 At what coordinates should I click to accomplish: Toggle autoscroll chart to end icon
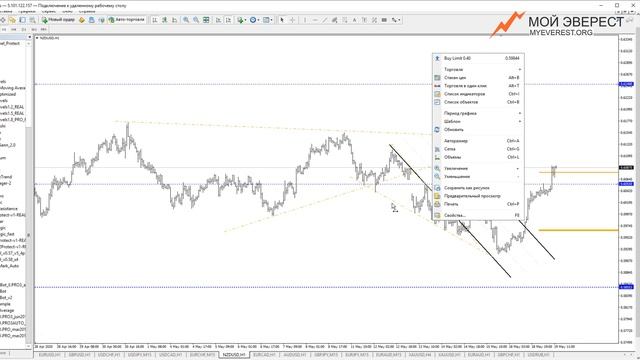218,20
